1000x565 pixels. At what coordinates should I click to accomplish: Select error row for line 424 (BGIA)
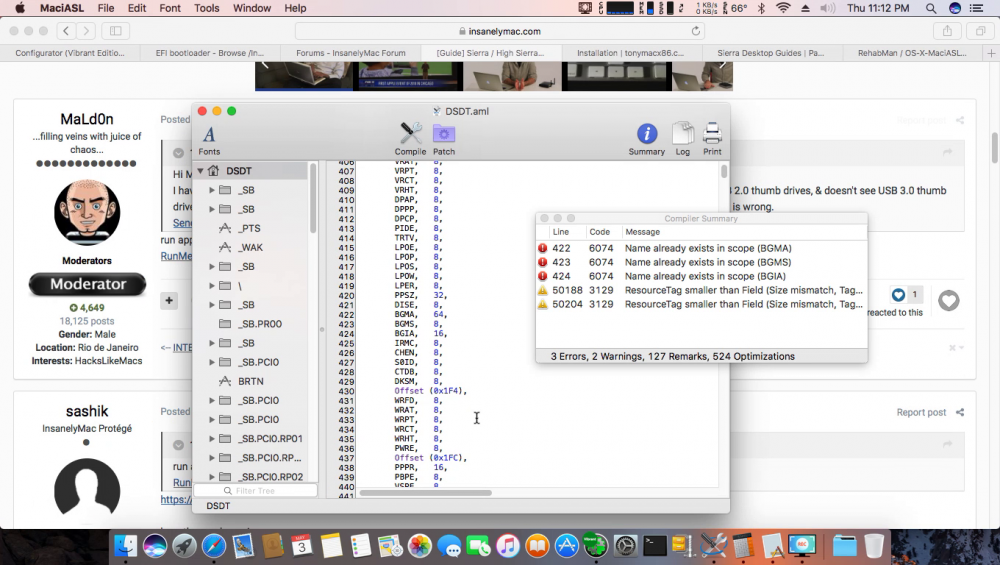pos(702,276)
